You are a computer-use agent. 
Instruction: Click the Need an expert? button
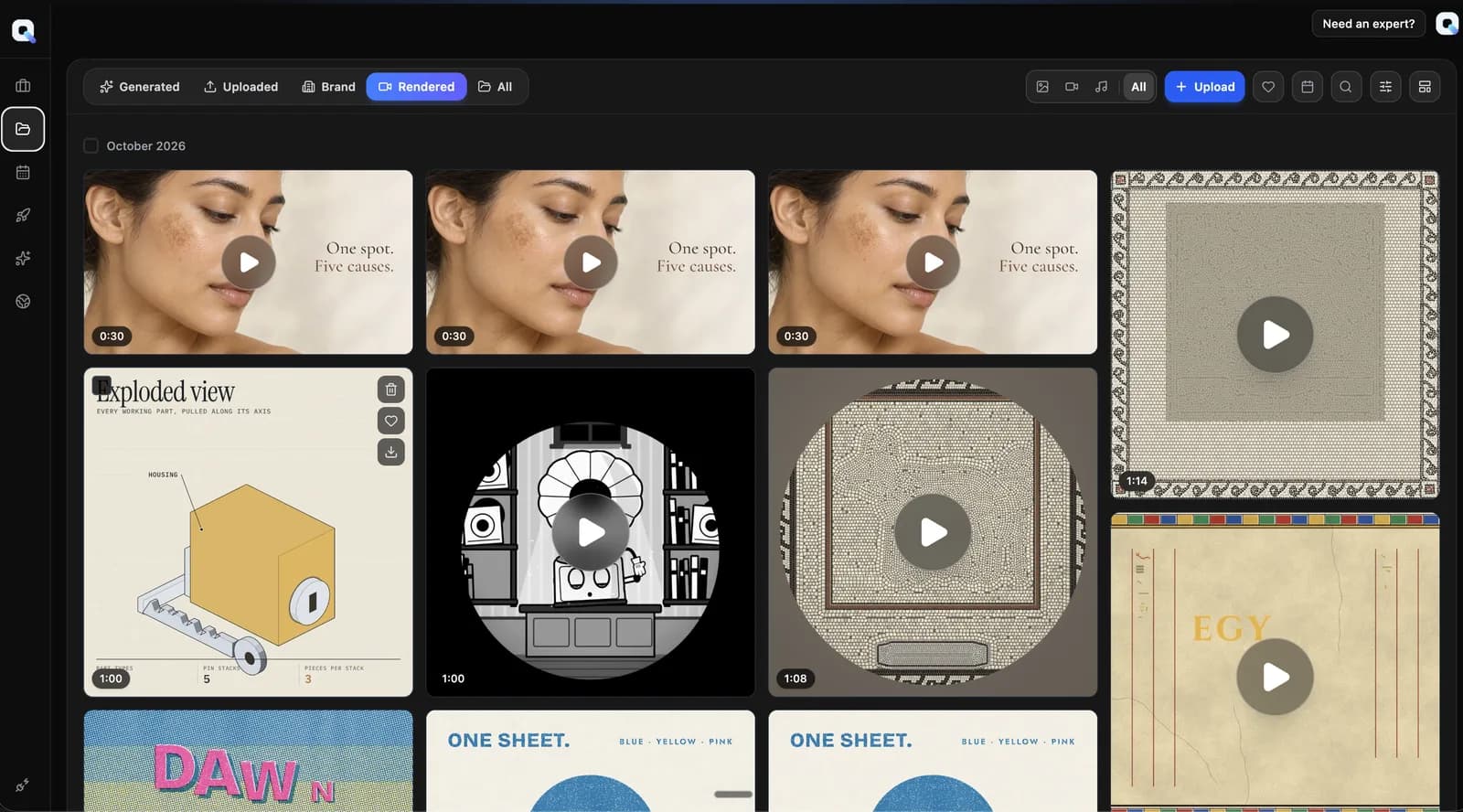click(x=1368, y=24)
